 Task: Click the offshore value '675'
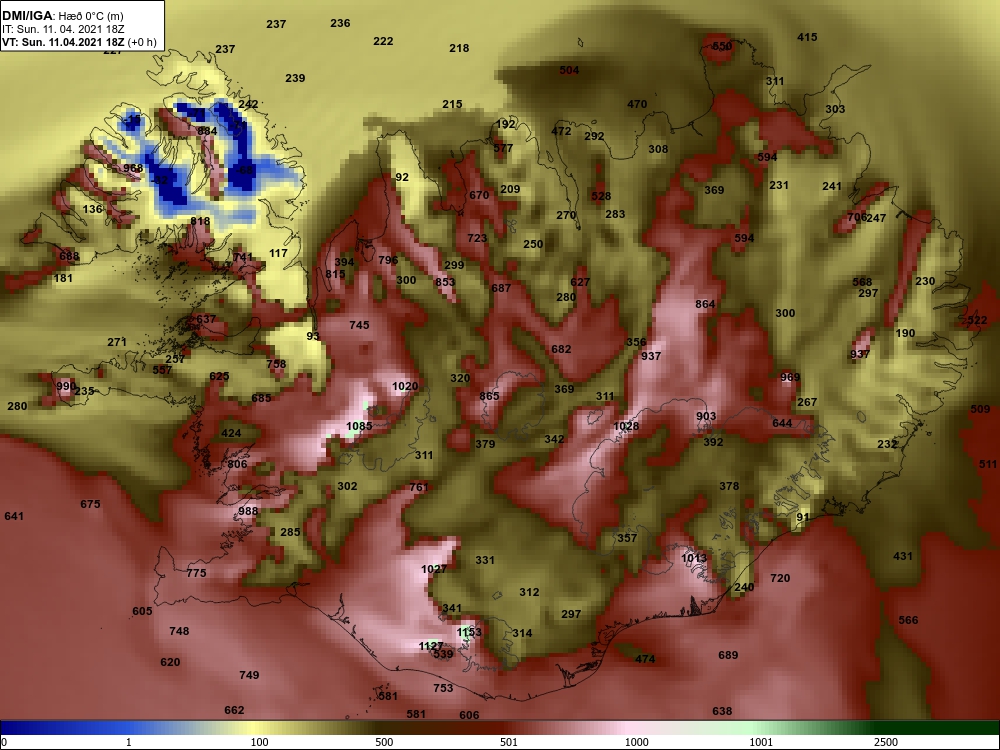(90, 504)
